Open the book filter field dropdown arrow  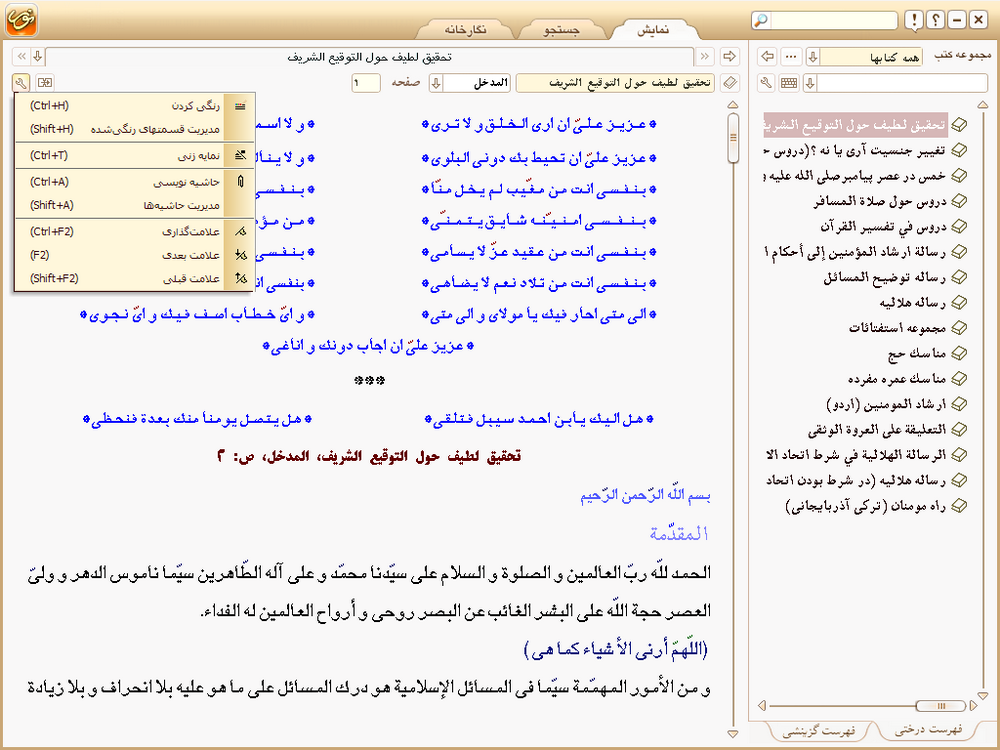tap(810, 83)
